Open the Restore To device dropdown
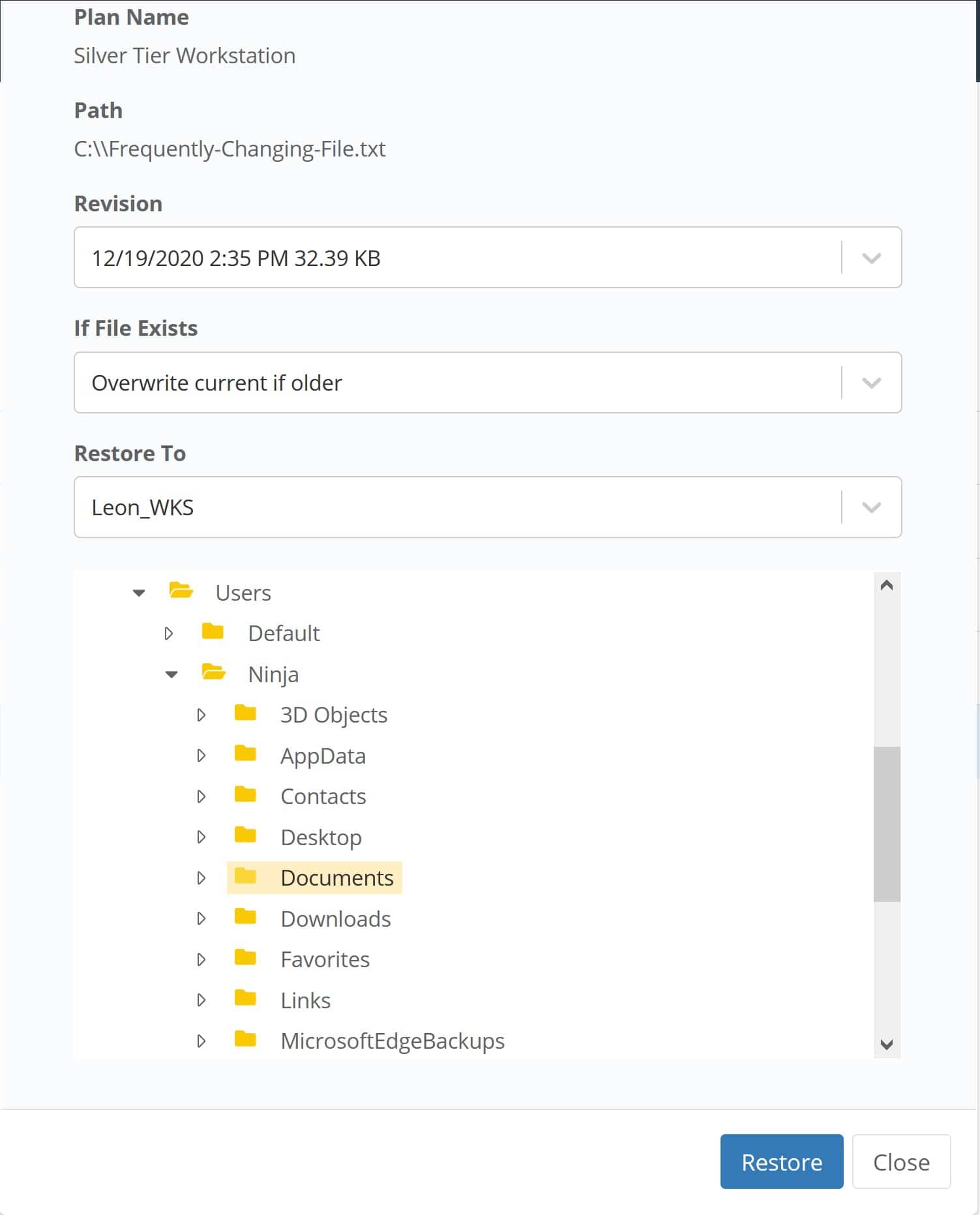Screen dimensions: 980x1215 click(871, 507)
